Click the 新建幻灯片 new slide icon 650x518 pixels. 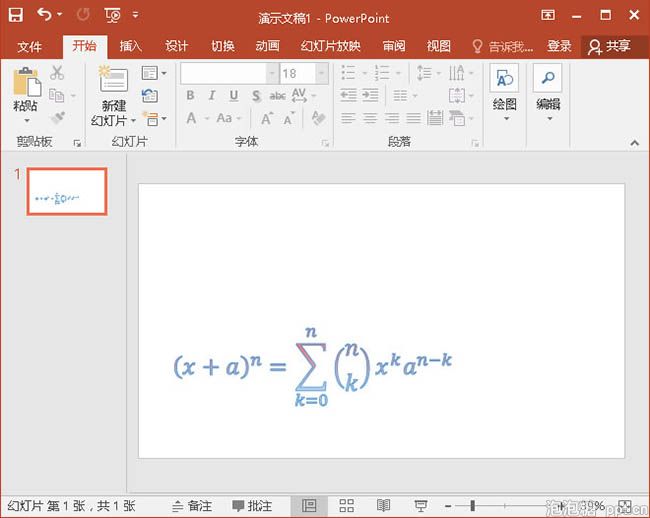point(113,80)
